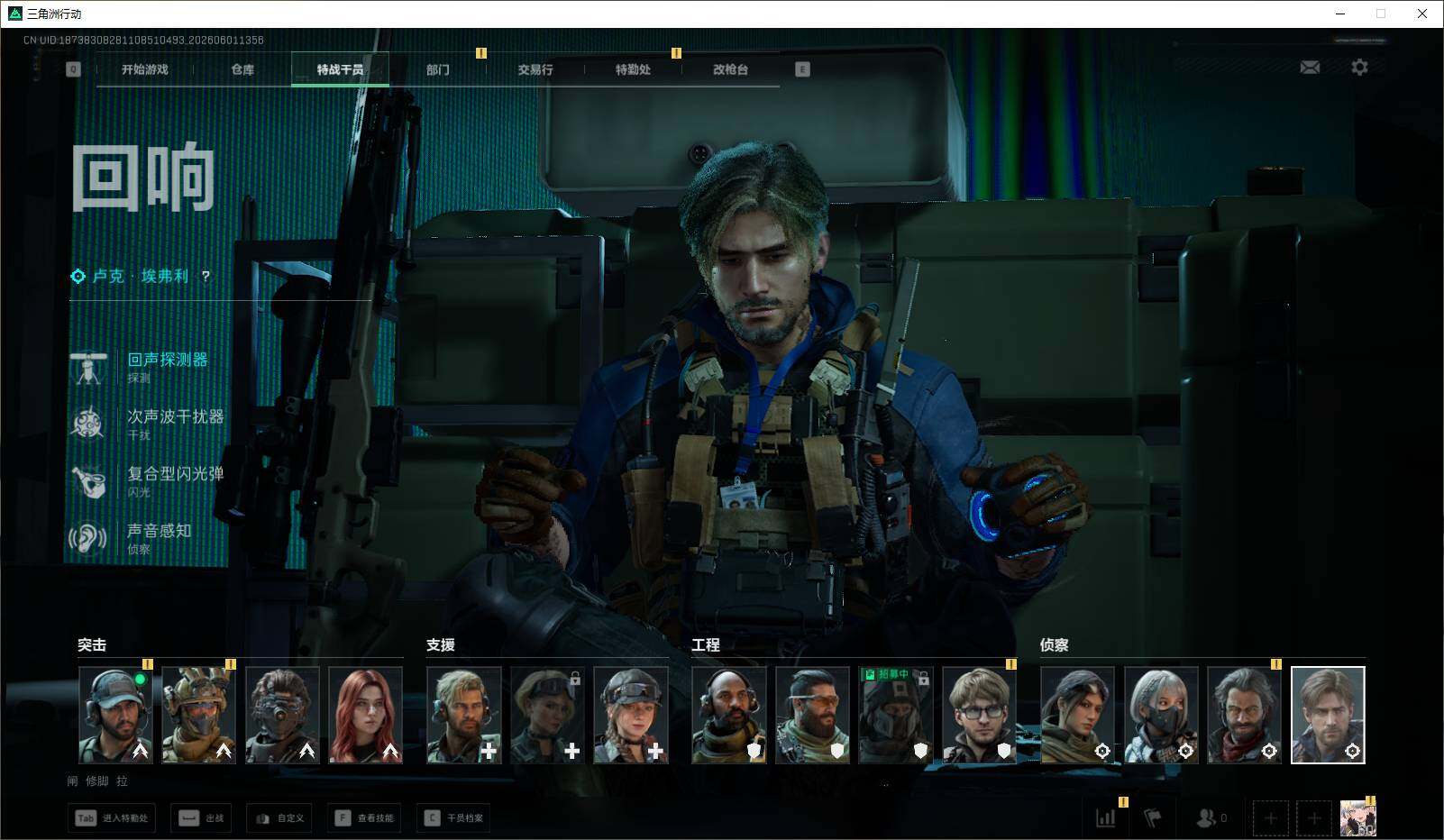
Task: Click the 复合型闪光弹 skill name
Action: pos(176,473)
